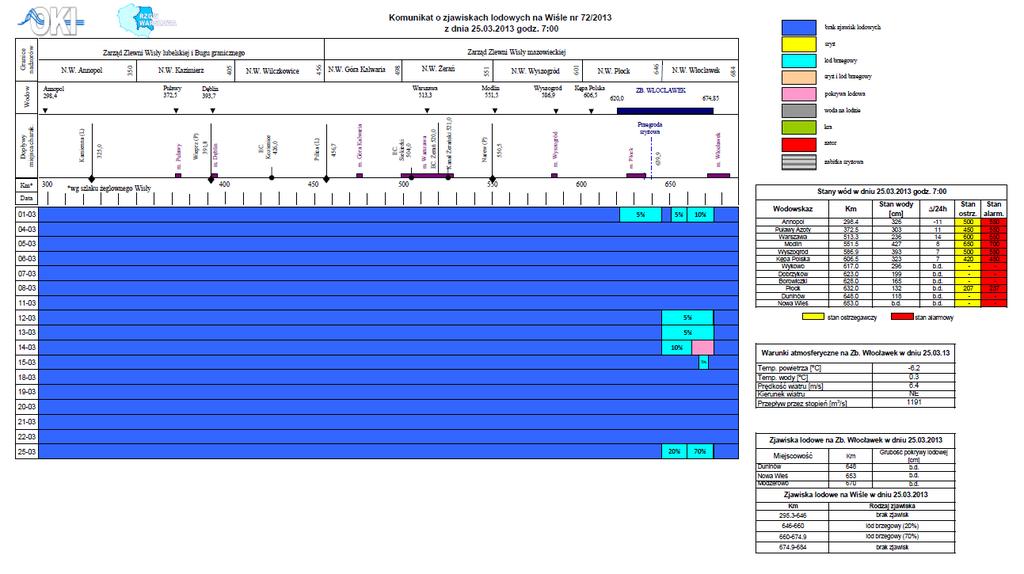Select the green kra legend swatch
1024x574 pixels.
[799, 127]
